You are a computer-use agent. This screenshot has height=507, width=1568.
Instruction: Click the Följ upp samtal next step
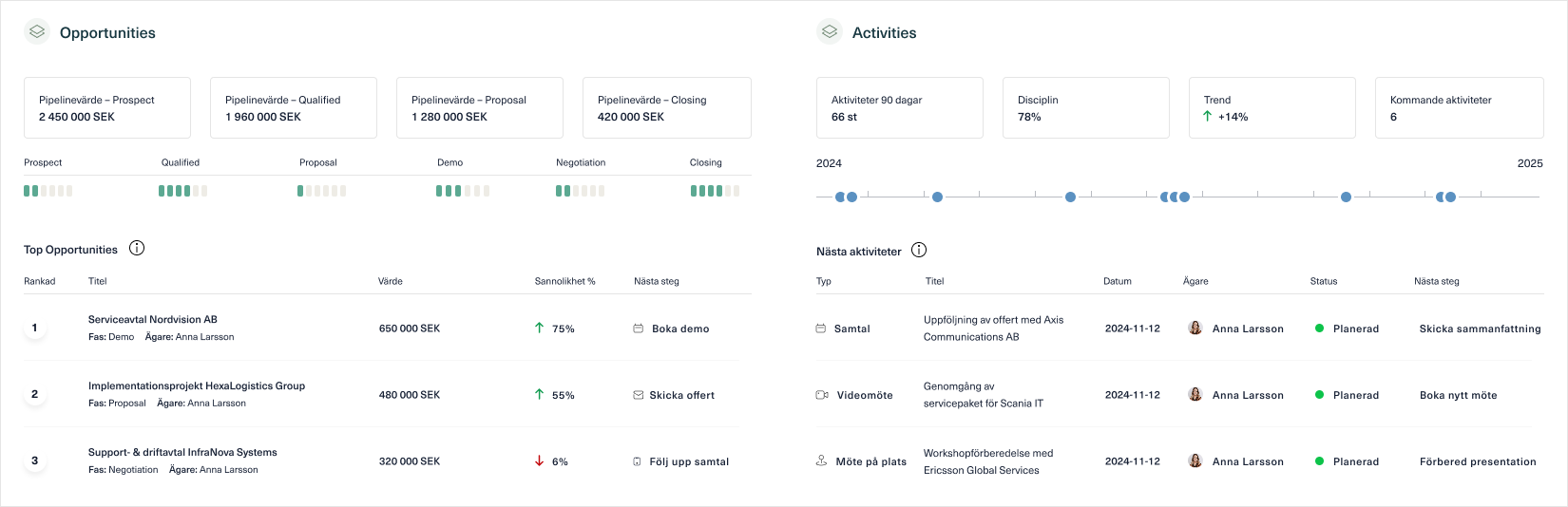(689, 462)
